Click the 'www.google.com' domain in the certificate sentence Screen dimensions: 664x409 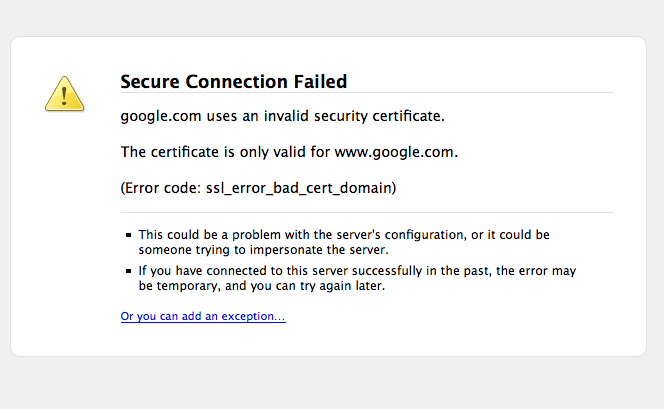tap(394, 152)
